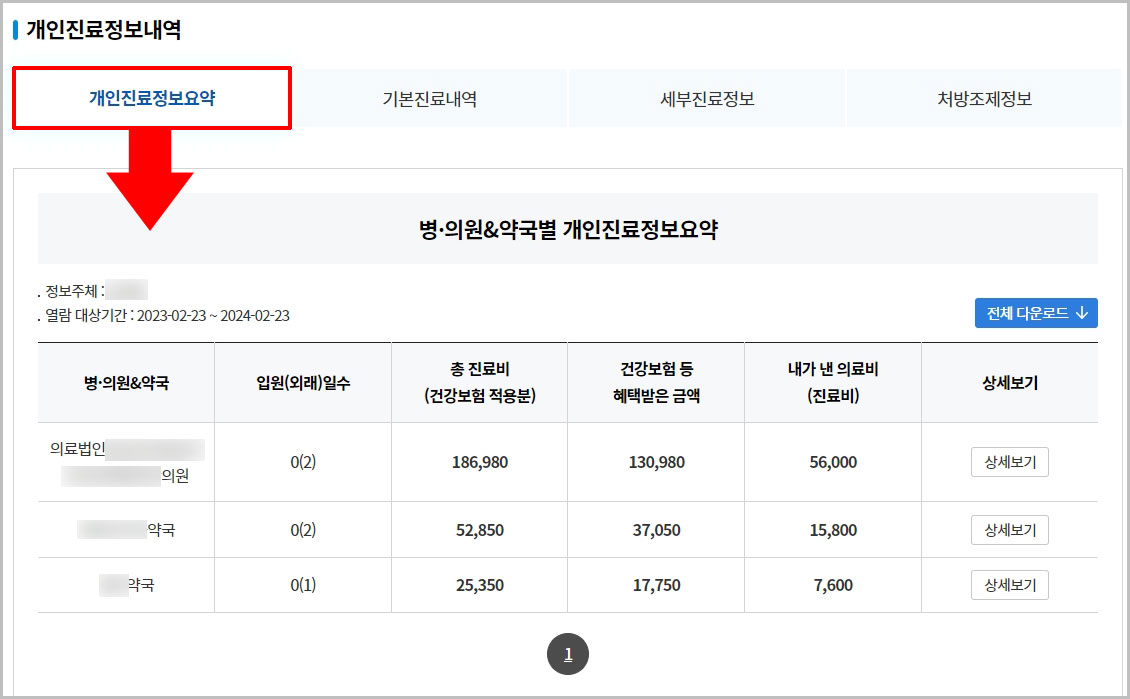Image resolution: width=1130 pixels, height=699 pixels.
Task: Click 상세보기 for the second 약국 pharmacy row
Action: pyautogui.click(x=1009, y=530)
